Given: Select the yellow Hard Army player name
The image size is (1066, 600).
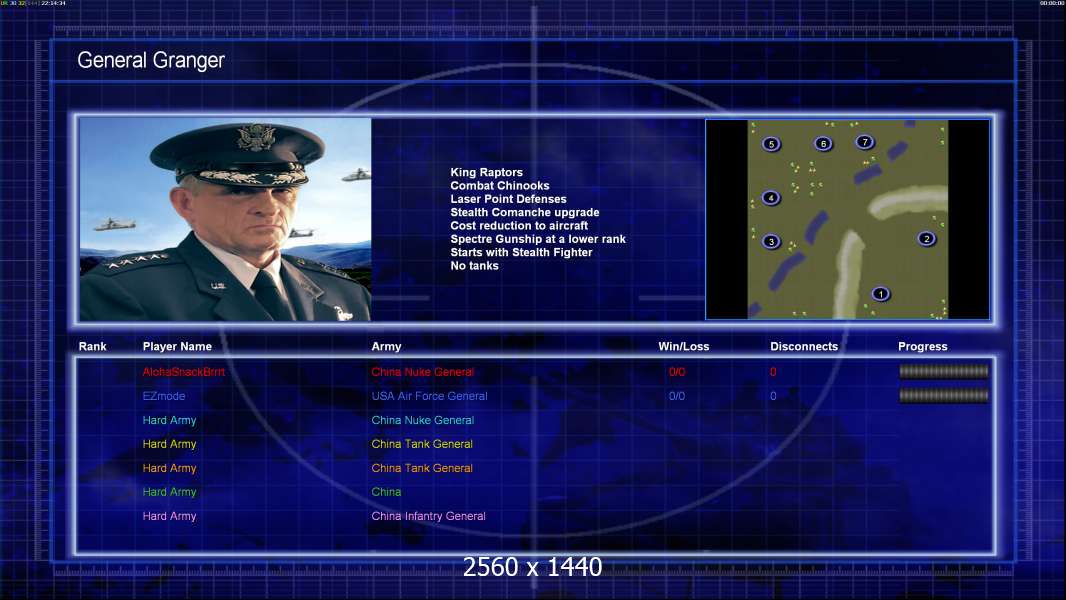Looking at the screenshot, I should coord(169,444).
